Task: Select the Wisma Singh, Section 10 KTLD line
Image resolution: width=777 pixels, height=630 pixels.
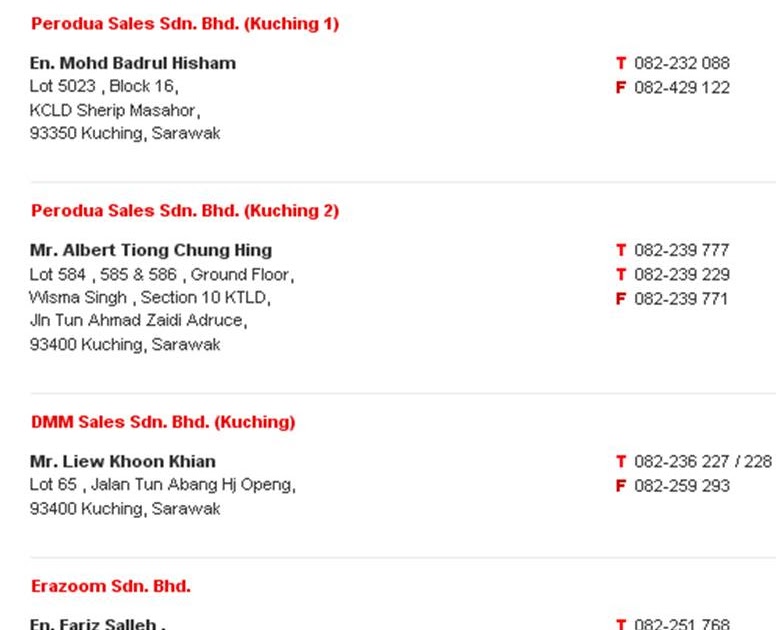Action: [150, 297]
